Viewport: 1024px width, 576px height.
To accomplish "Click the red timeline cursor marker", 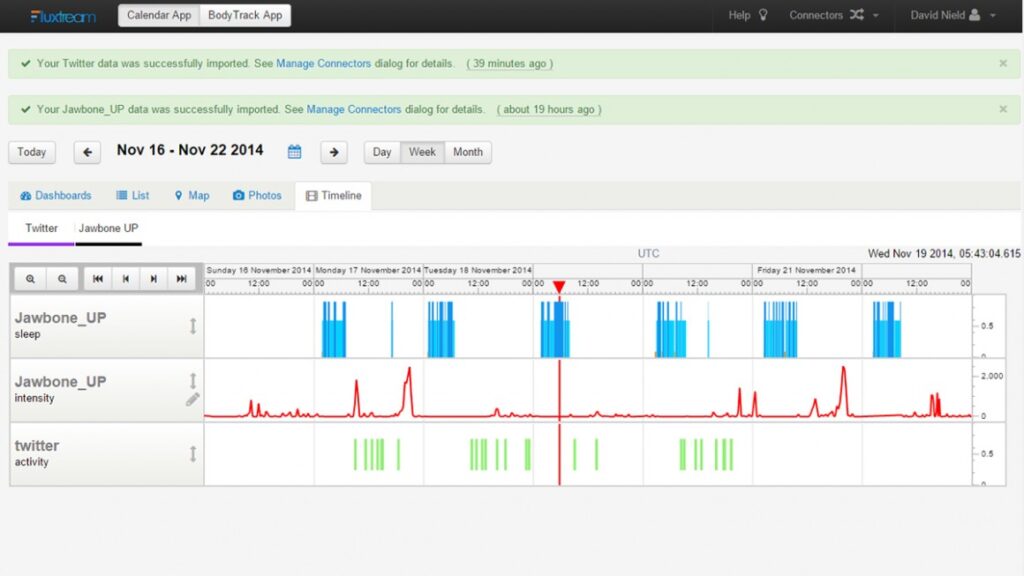I will click(x=559, y=285).
